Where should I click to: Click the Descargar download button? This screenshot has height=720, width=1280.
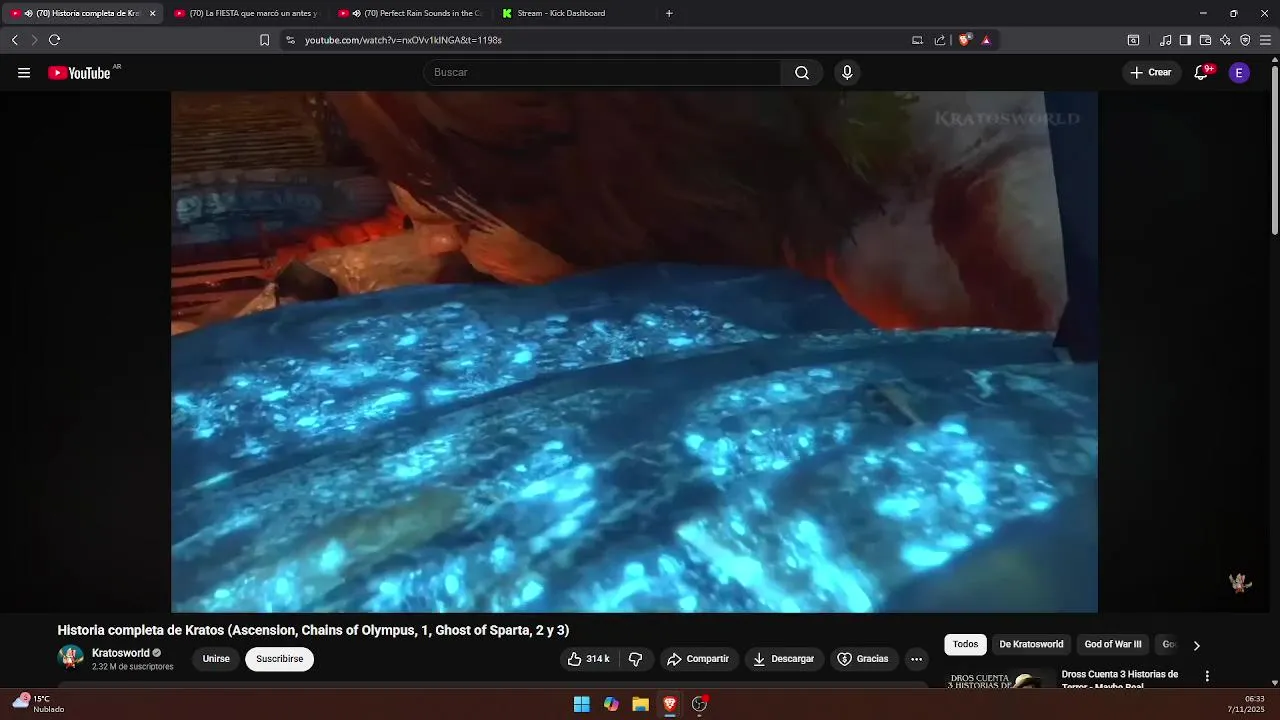[x=783, y=659]
